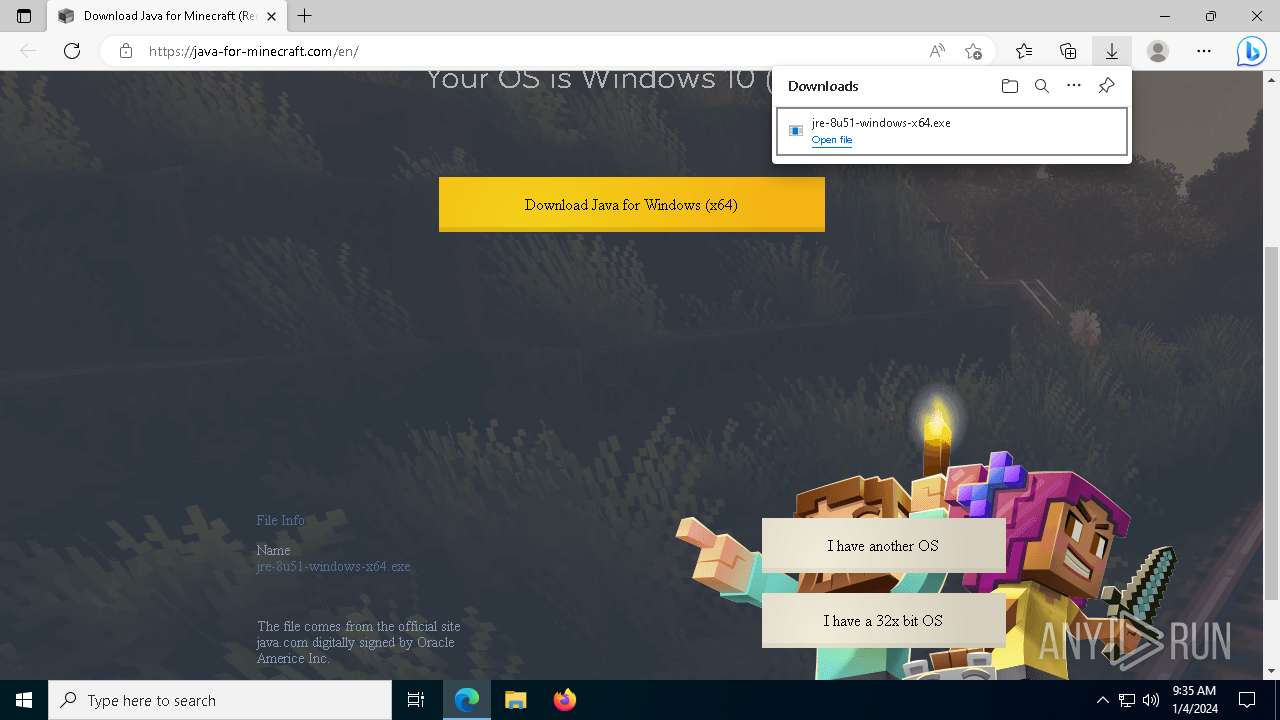Screen dimensions: 1280x720
Task: Open more options in Downloads panel
Action: pyautogui.click(x=1074, y=86)
